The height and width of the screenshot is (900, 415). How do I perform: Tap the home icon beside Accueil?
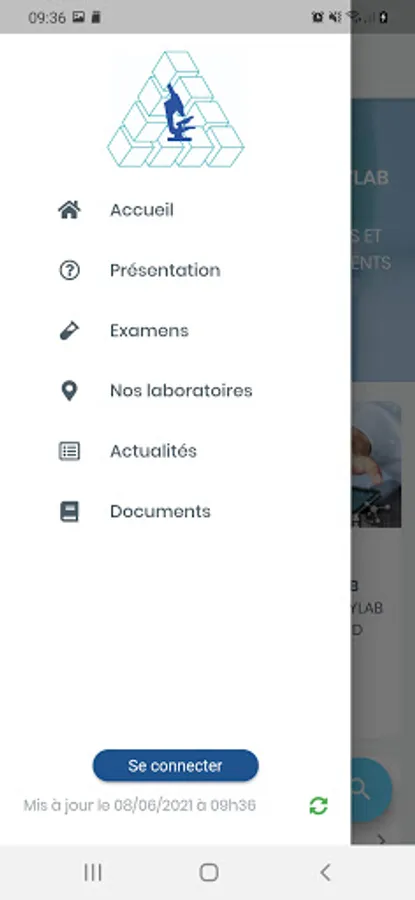[69, 210]
